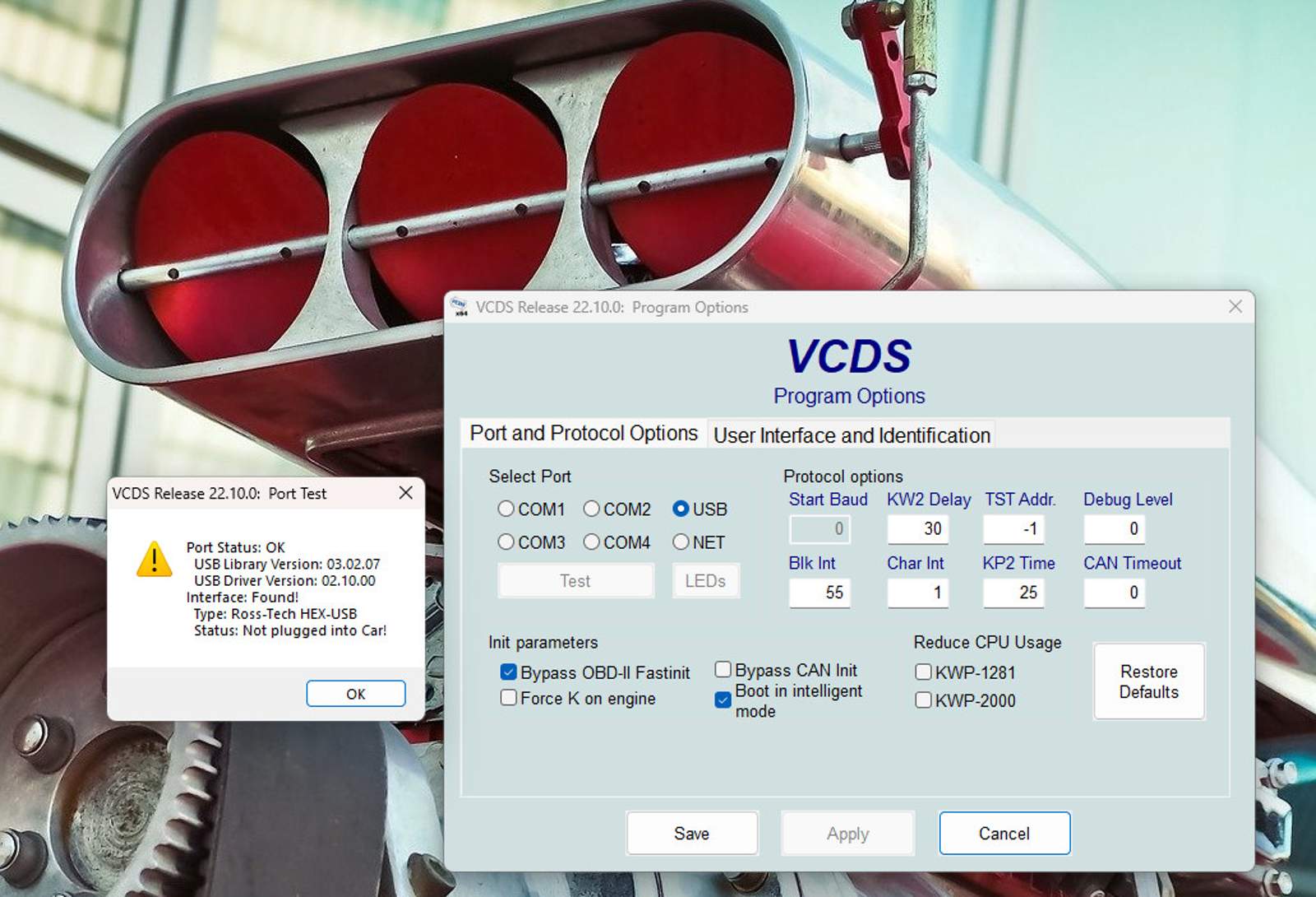Screen dimensions: 1316x897
Task: Select the COM3 port radio button
Action: 506,541
